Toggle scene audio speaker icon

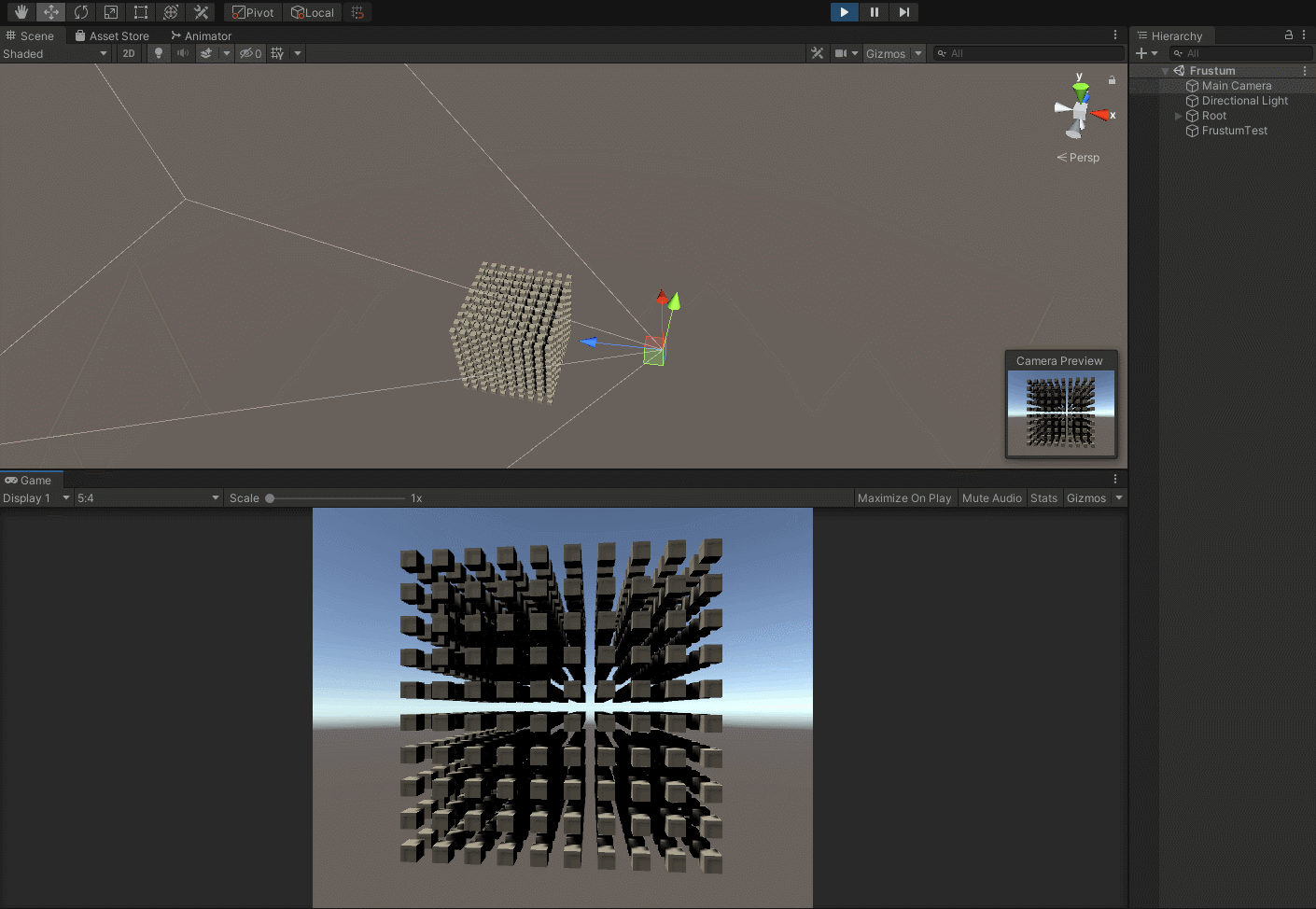pos(183,53)
